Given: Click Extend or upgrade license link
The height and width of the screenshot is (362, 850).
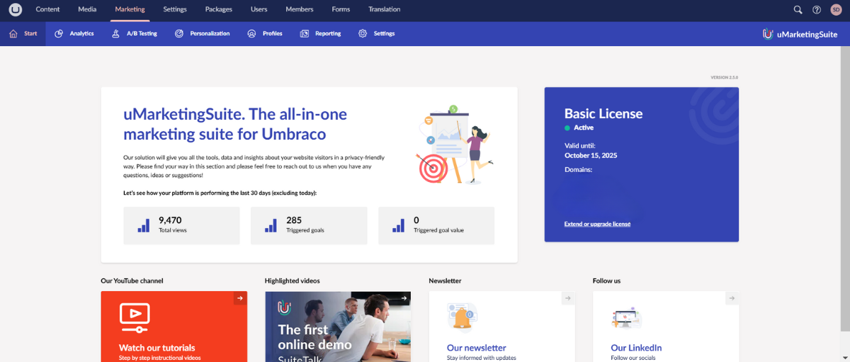Looking at the screenshot, I should click(597, 224).
